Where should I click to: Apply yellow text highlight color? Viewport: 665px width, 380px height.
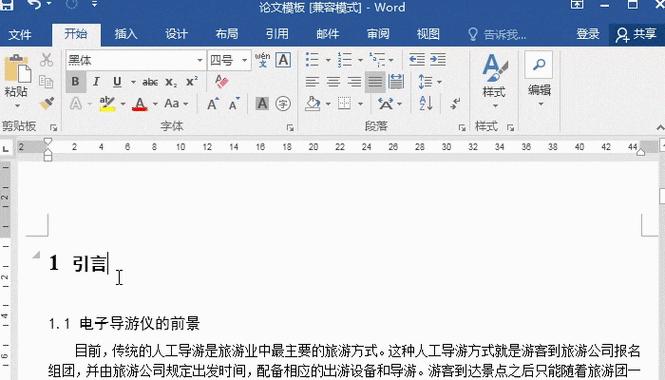pyautogui.click(x=107, y=103)
